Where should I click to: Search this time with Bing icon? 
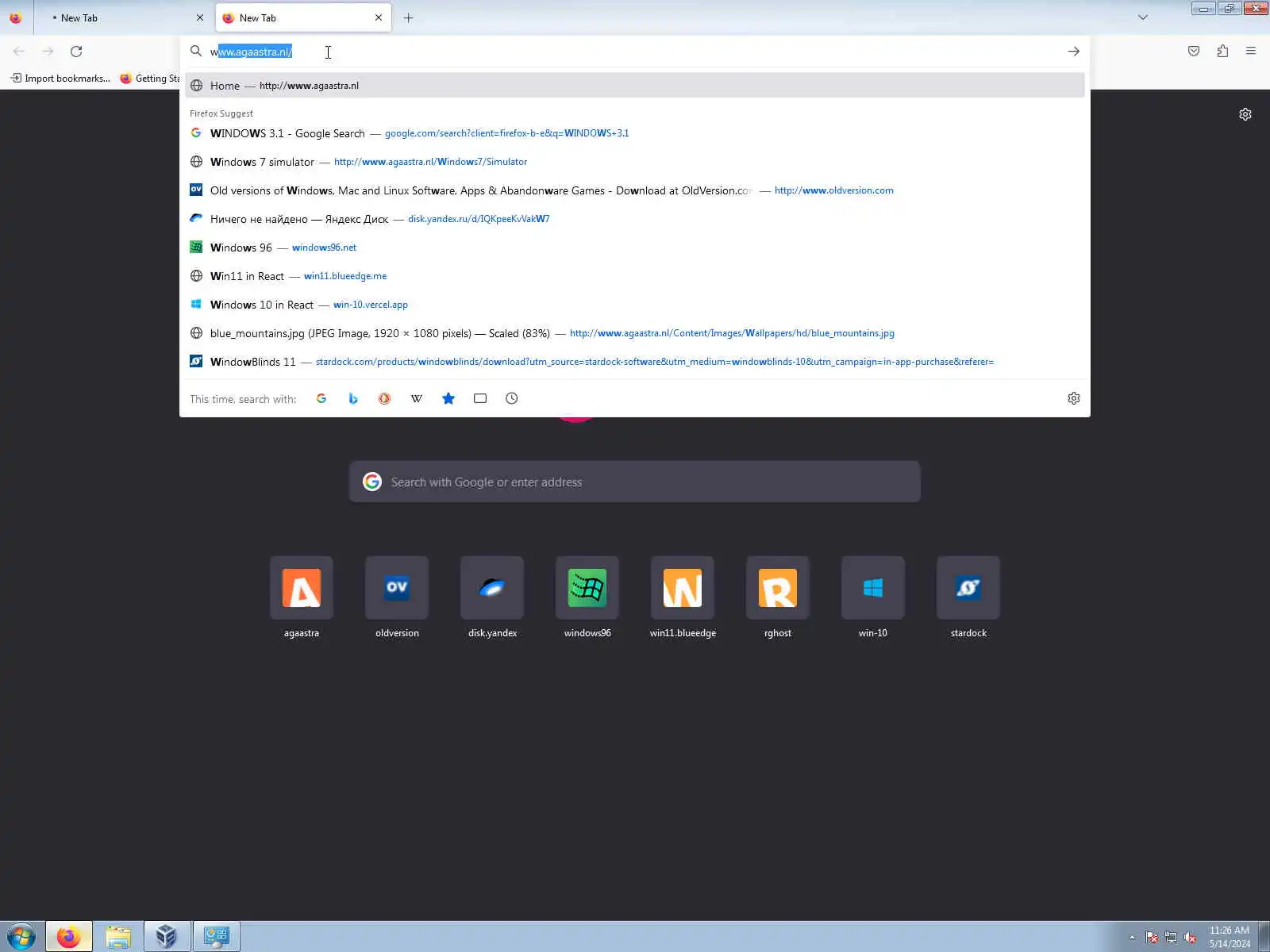353,398
